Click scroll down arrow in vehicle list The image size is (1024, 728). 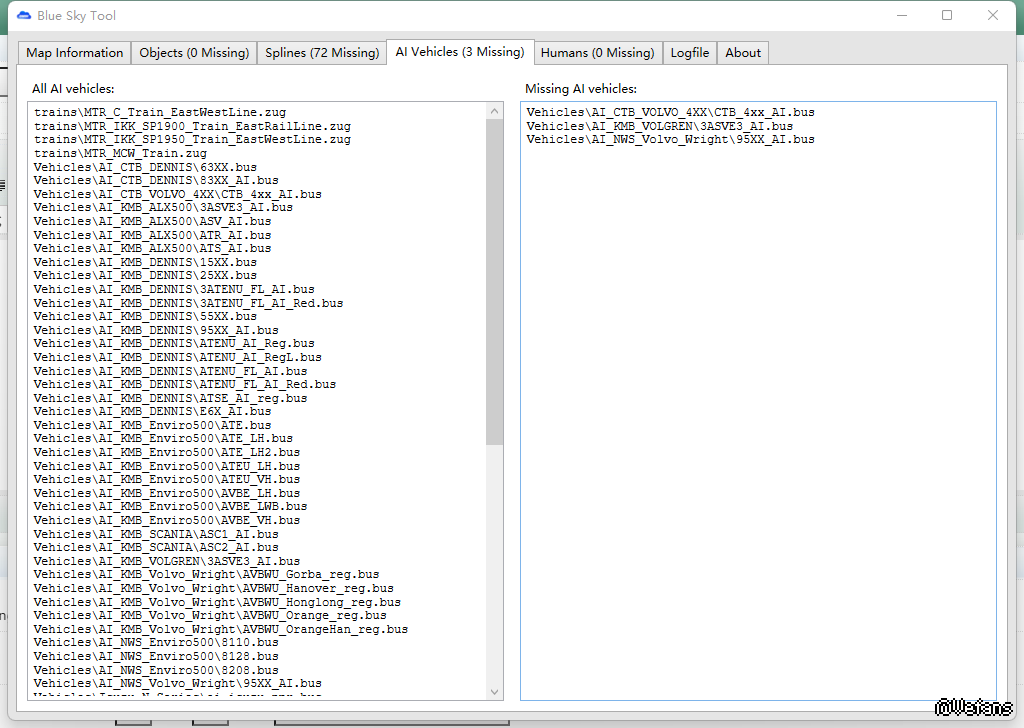coord(495,691)
